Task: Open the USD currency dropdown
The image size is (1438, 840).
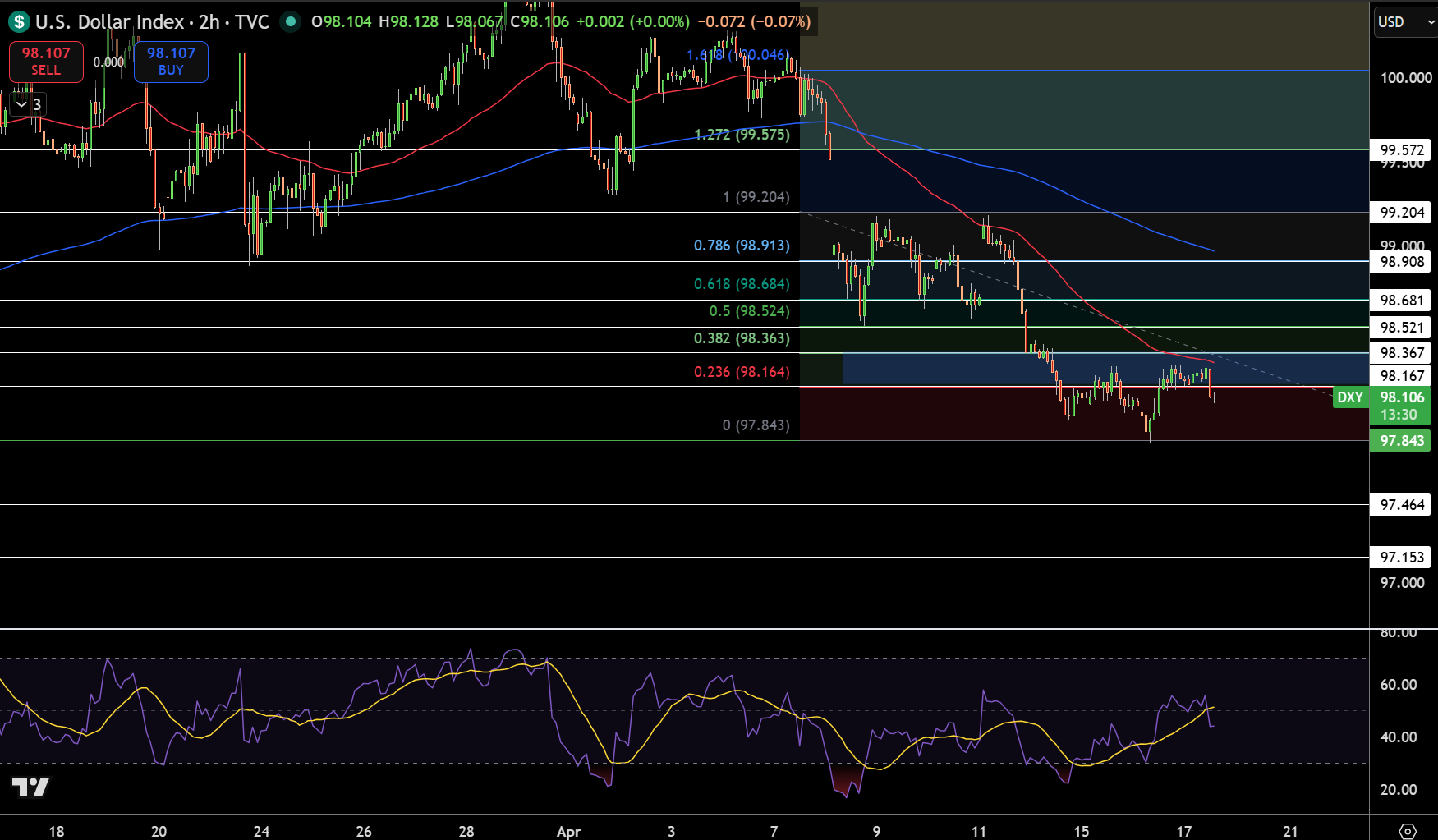Action: pos(1405,22)
